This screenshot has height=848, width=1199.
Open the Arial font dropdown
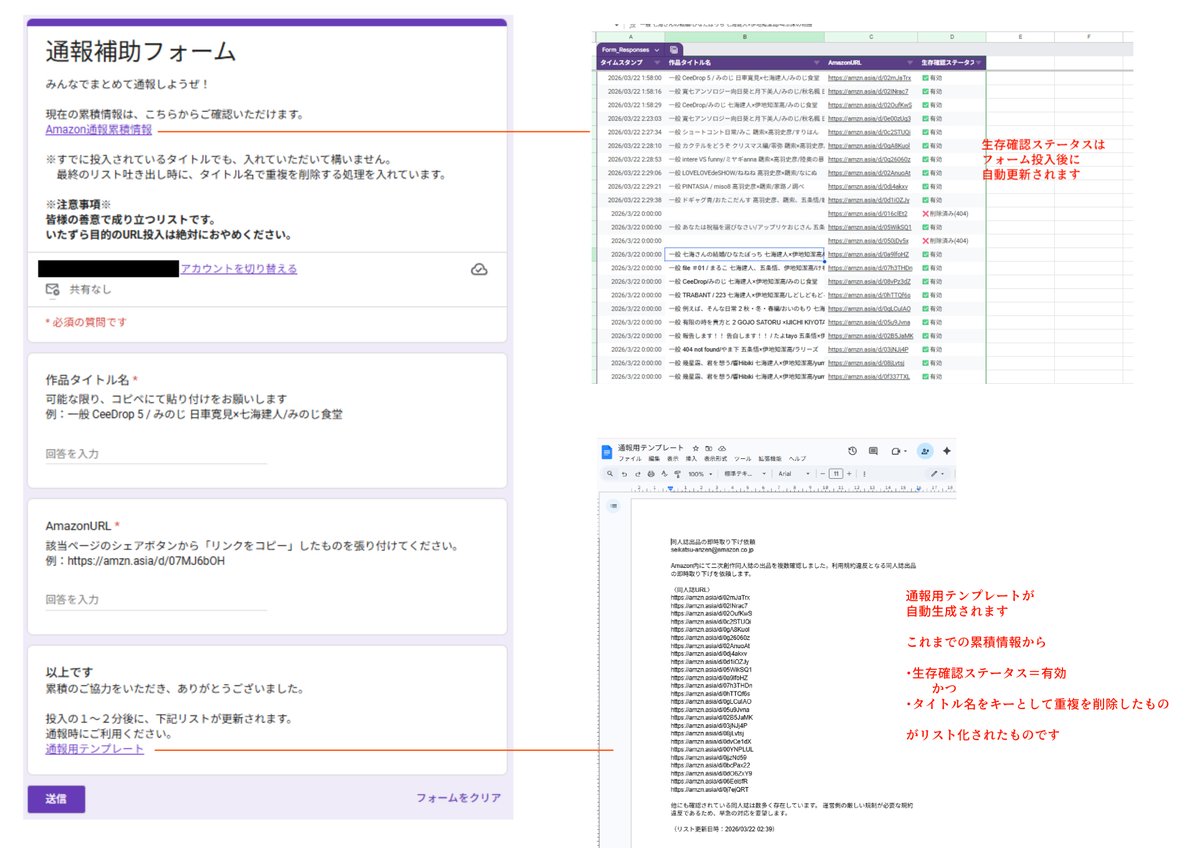794,474
